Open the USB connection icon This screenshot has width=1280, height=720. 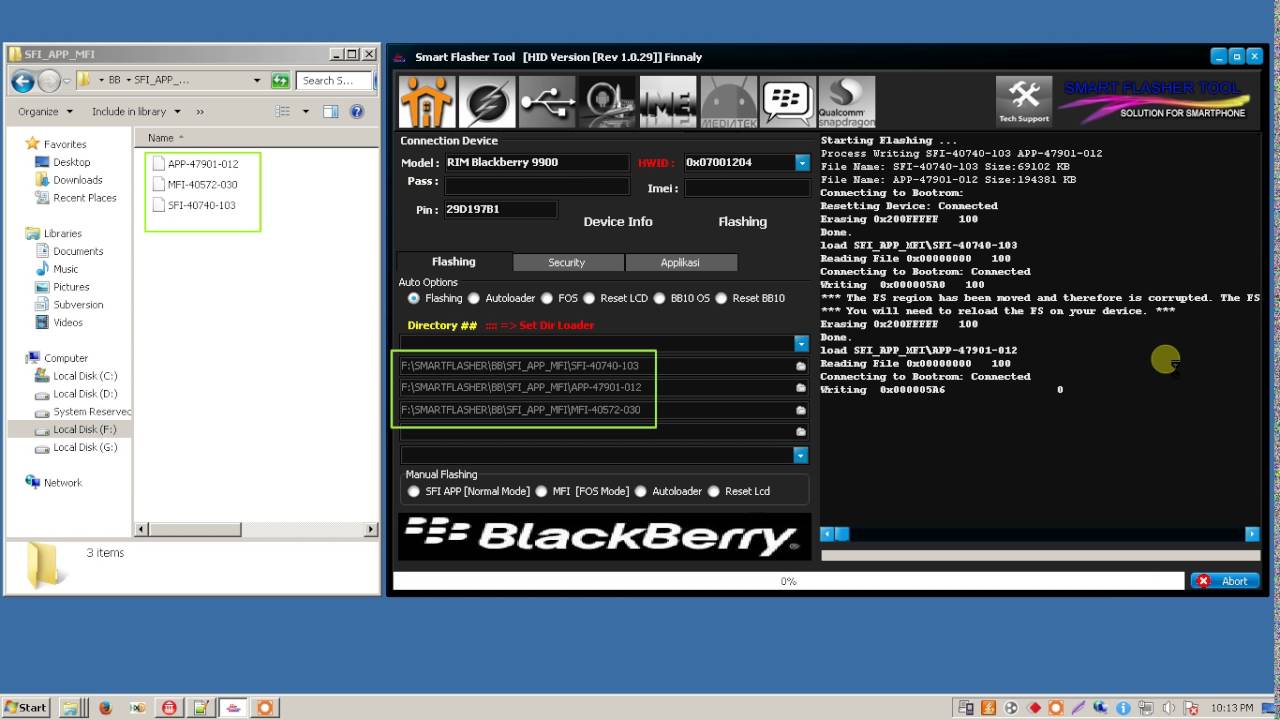coord(547,102)
